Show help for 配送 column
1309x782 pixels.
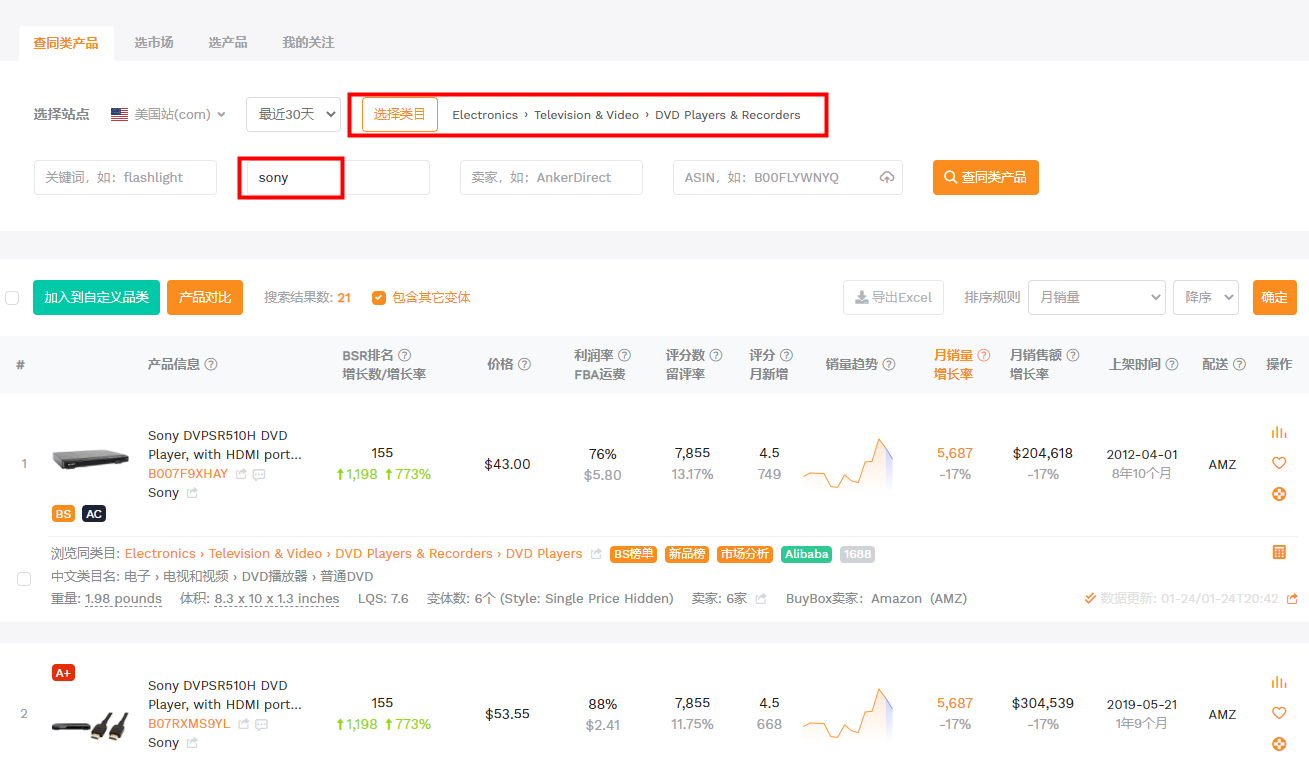[1240, 365]
